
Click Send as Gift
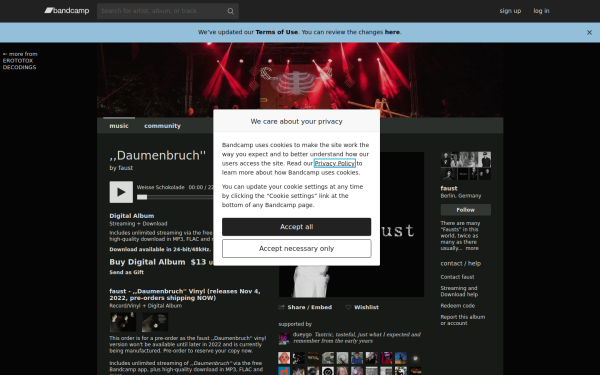click(x=126, y=272)
